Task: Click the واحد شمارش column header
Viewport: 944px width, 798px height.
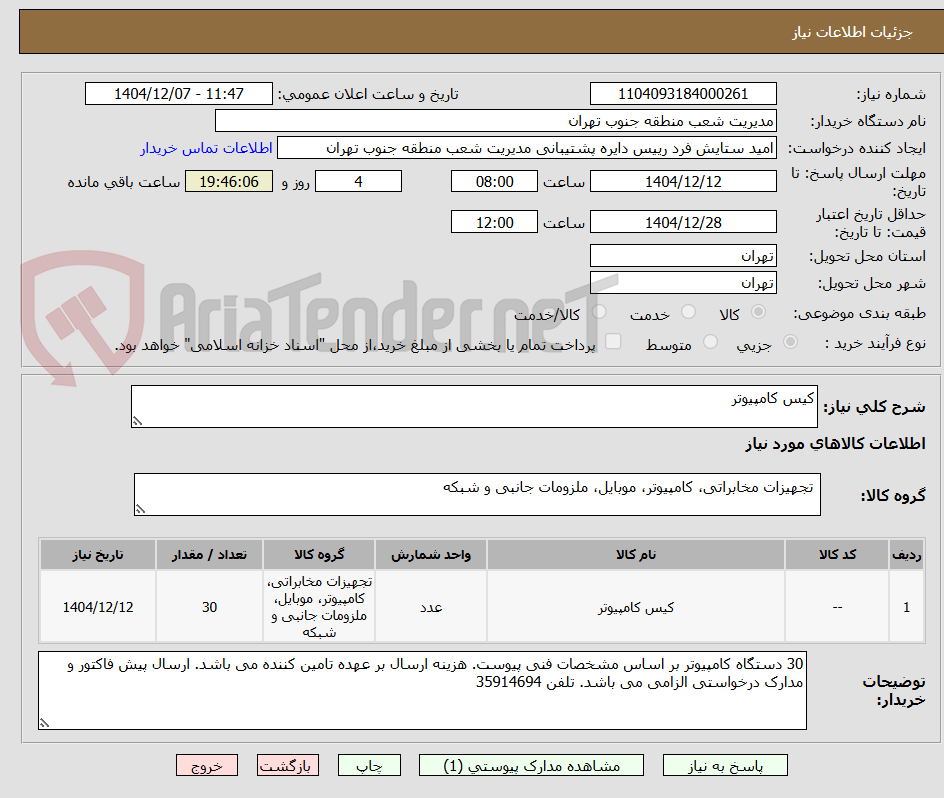Action: coord(431,555)
